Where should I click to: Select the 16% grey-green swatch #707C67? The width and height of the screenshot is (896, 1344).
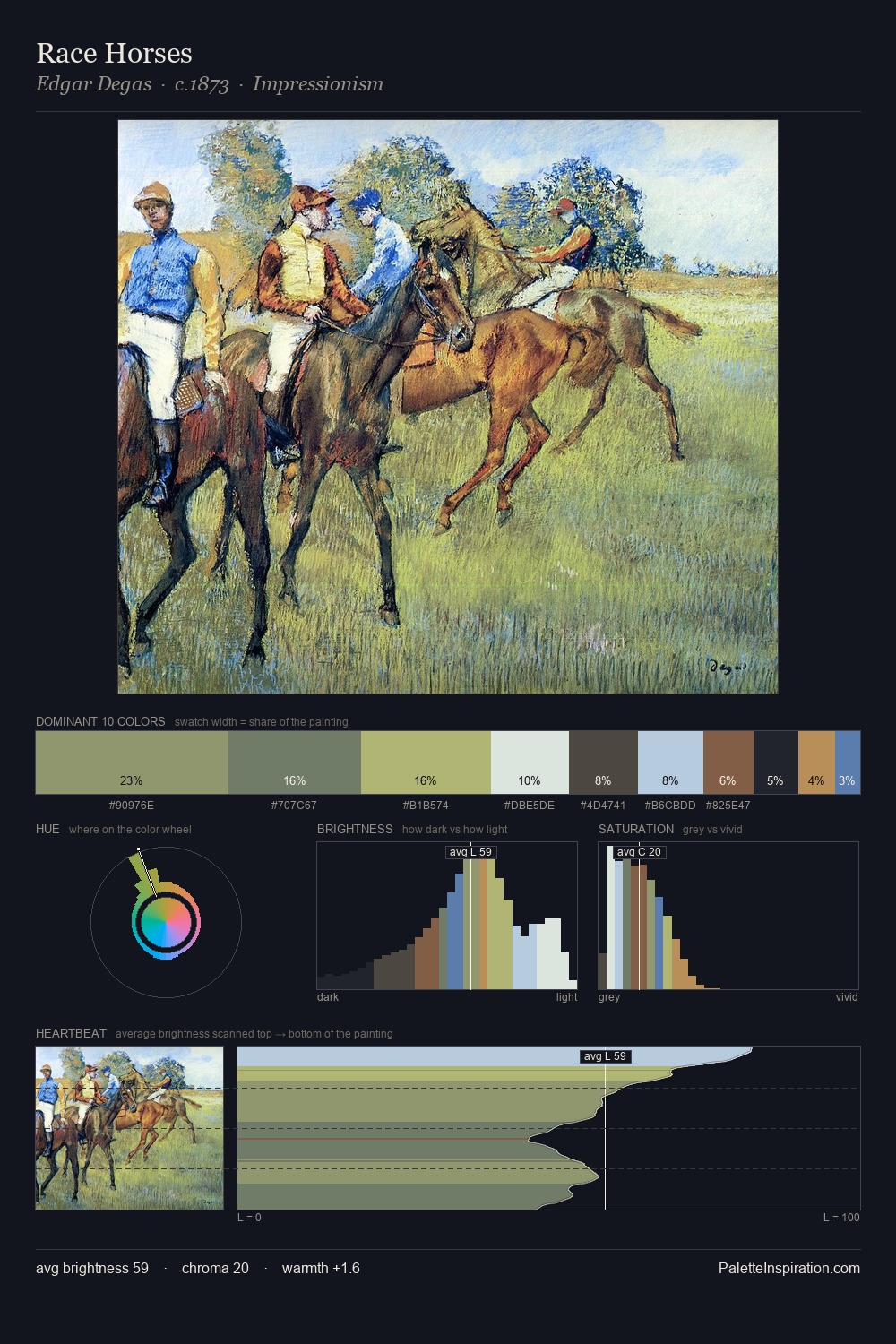tap(295, 762)
